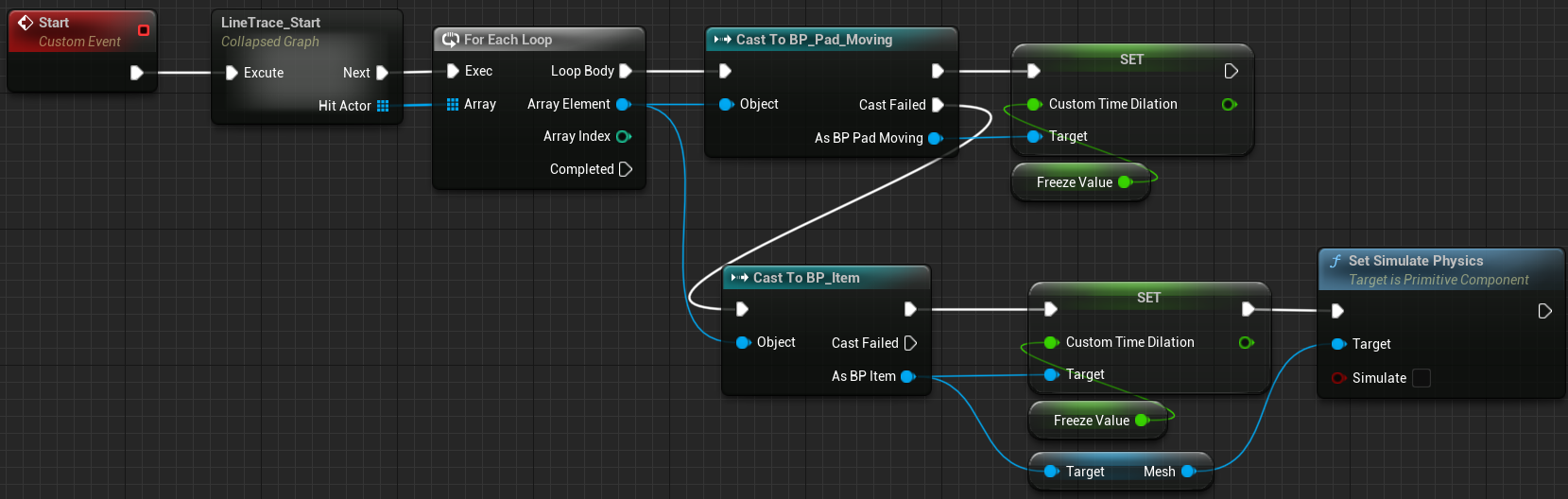
Task: Select the Cast To BP_Item node header
Action: (x=827, y=278)
